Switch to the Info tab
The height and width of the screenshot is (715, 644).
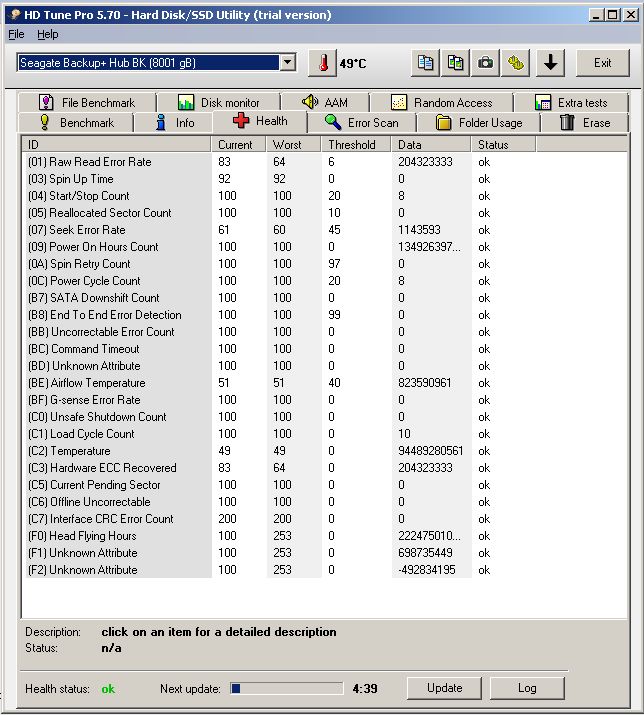173,123
